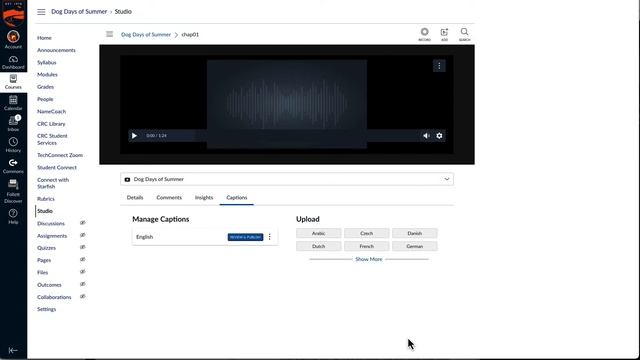The image size is (640, 360).
Task: Open Home in course navigation
Action: (44, 38)
